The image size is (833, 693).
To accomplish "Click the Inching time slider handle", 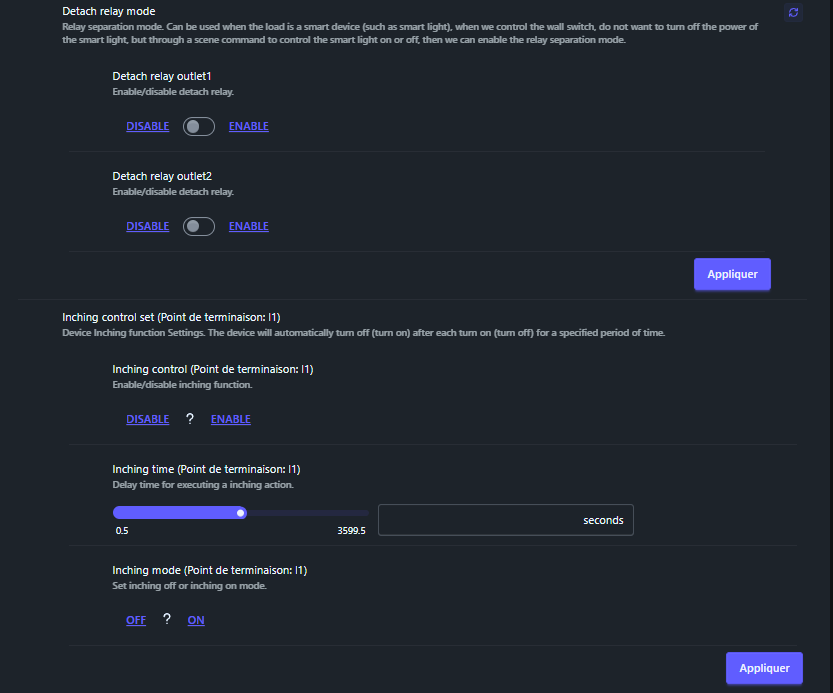I will 241,513.
